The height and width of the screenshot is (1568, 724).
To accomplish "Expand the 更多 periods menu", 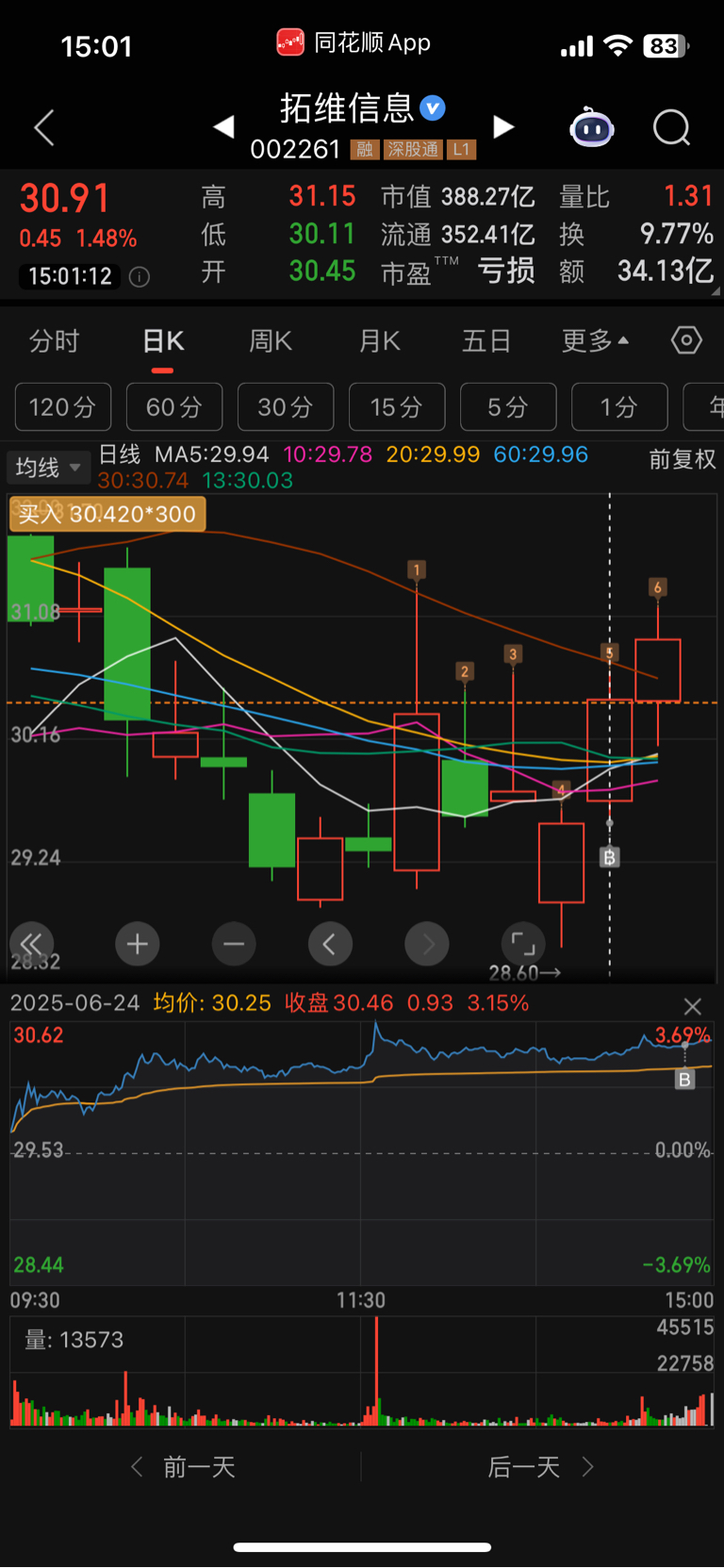I will [x=596, y=340].
